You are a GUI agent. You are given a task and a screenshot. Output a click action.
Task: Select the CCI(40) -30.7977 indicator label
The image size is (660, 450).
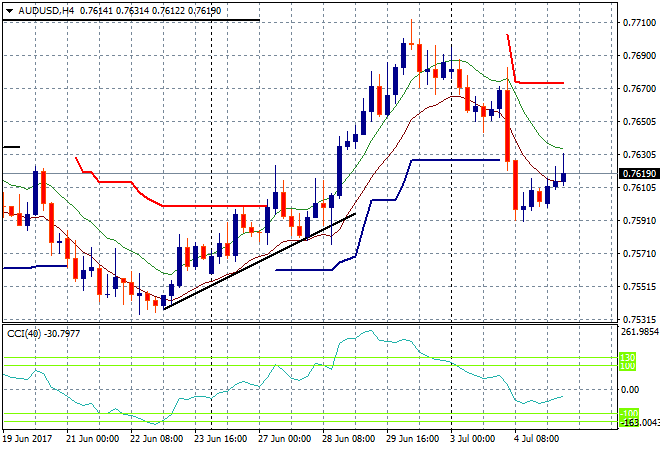44,334
